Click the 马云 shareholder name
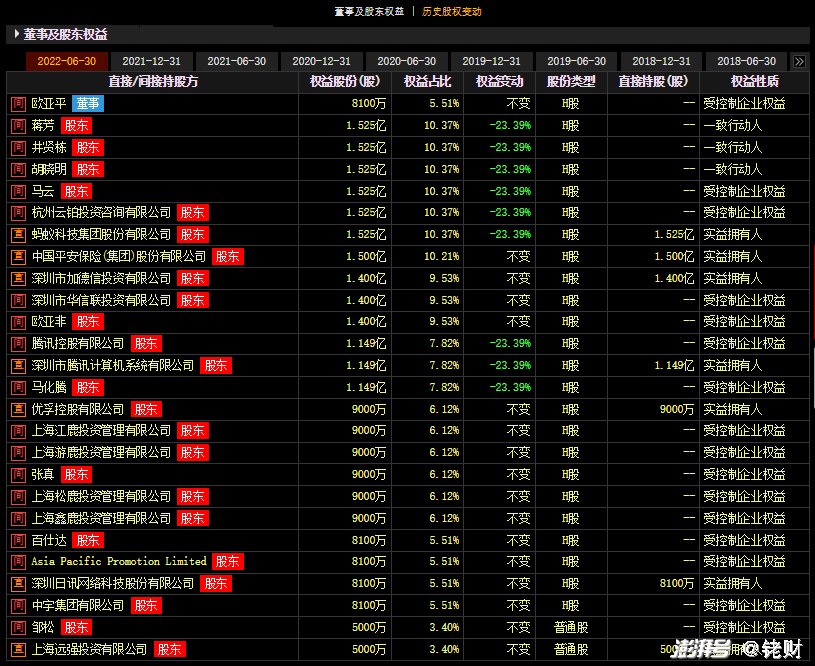The height and width of the screenshot is (666, 815). pos(43,191)
